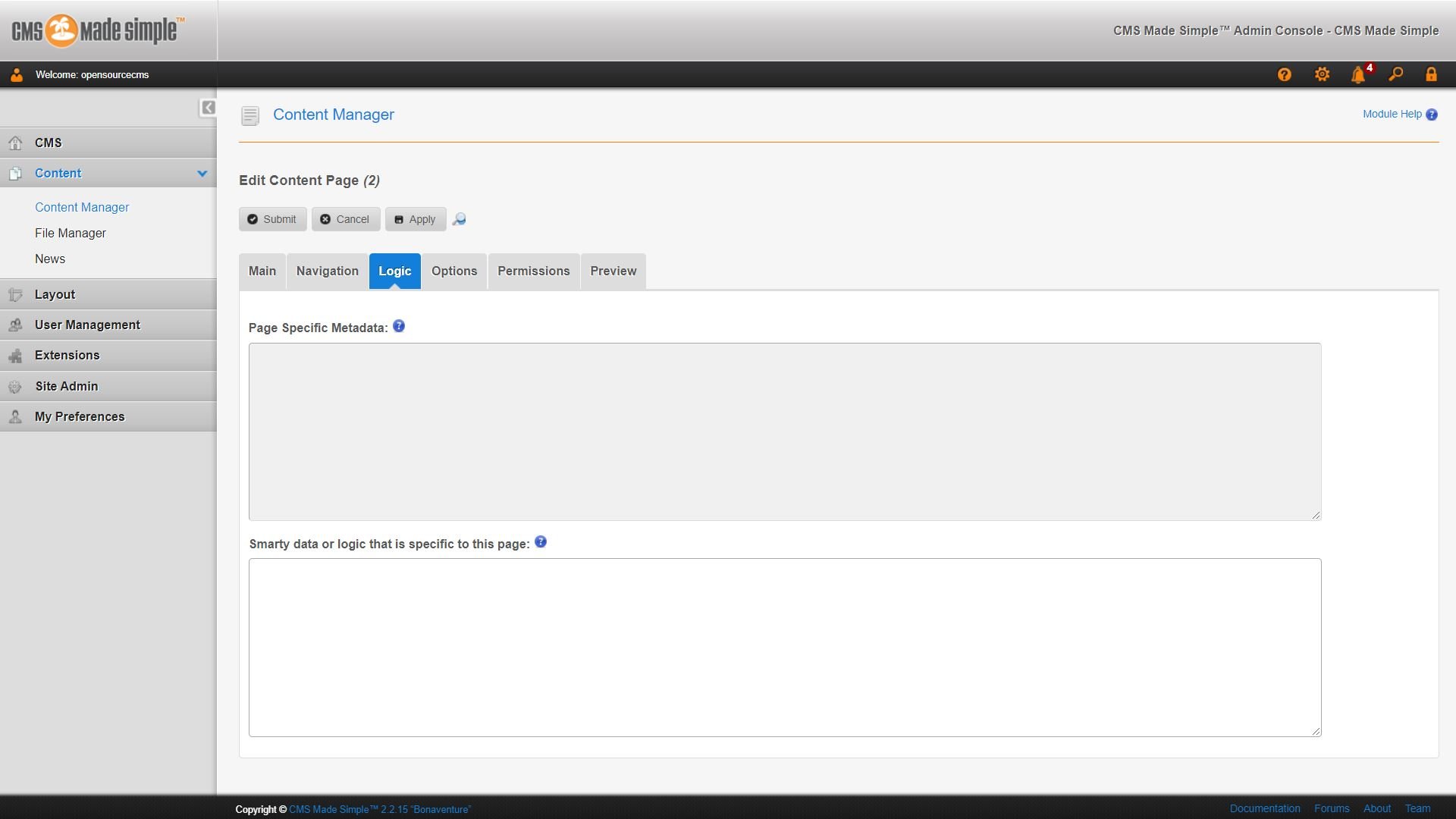Open the settings gear icon in top bar

1322,74
